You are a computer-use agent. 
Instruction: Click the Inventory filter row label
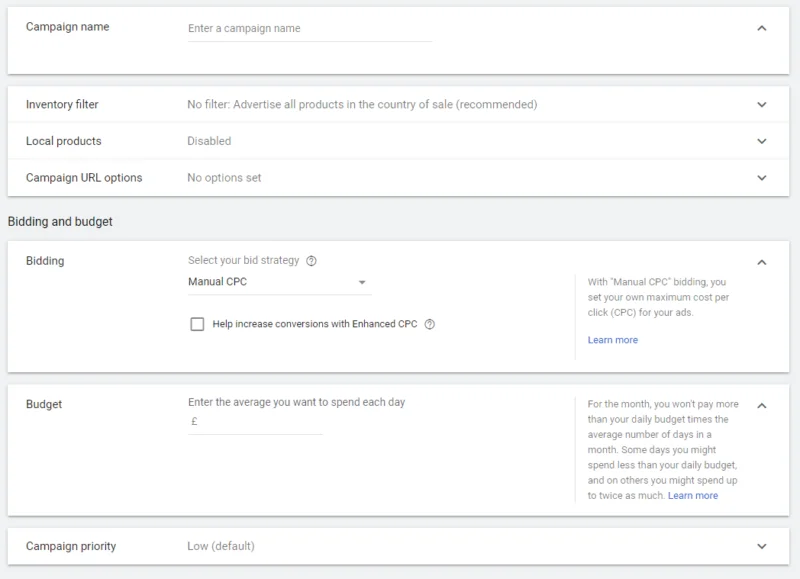(x=62, y=104)
